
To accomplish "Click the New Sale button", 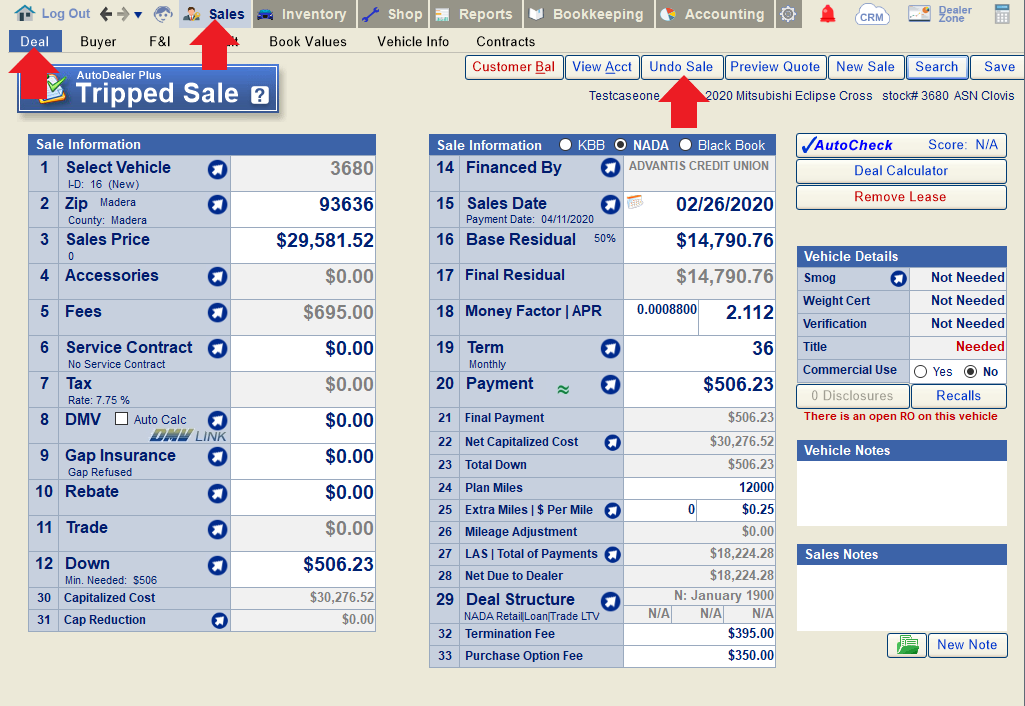I will [865, 67].
